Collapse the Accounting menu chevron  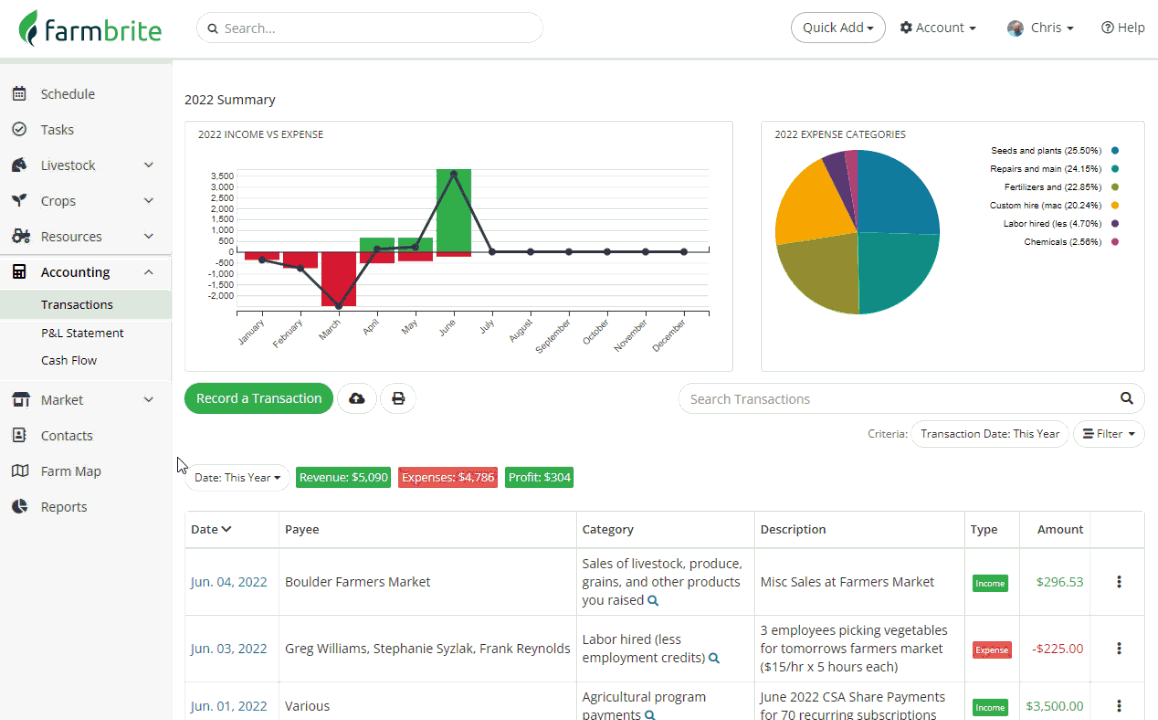point(148,272)
